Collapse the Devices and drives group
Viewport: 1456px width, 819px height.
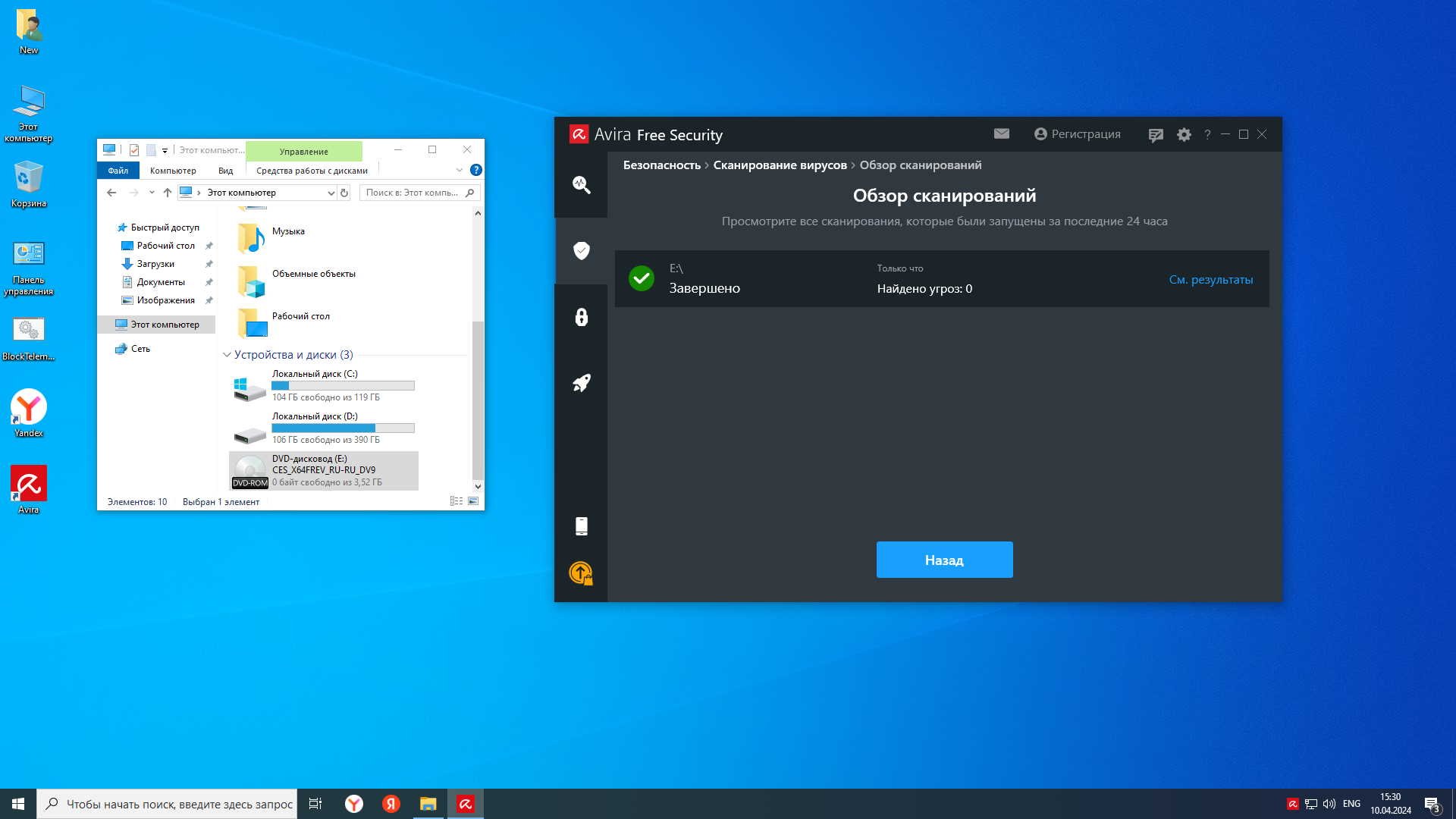point(227,355)
